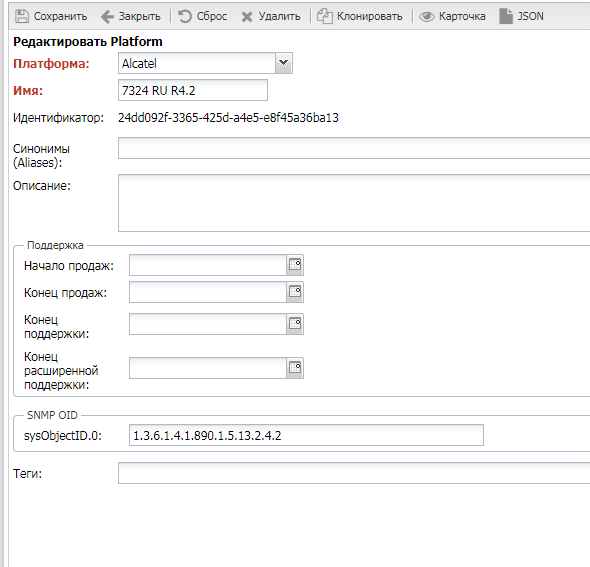590x567 pixels.
Task: Open calendar picker for Начало продаж
Action: click(x=295, y=265)
